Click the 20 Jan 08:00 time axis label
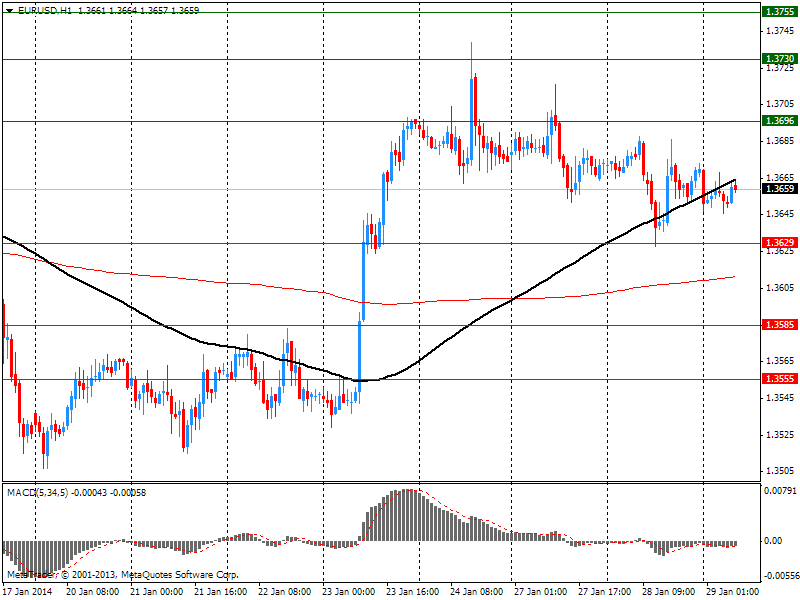This screenshot has height=600, width=800. [x=92, y=592]
